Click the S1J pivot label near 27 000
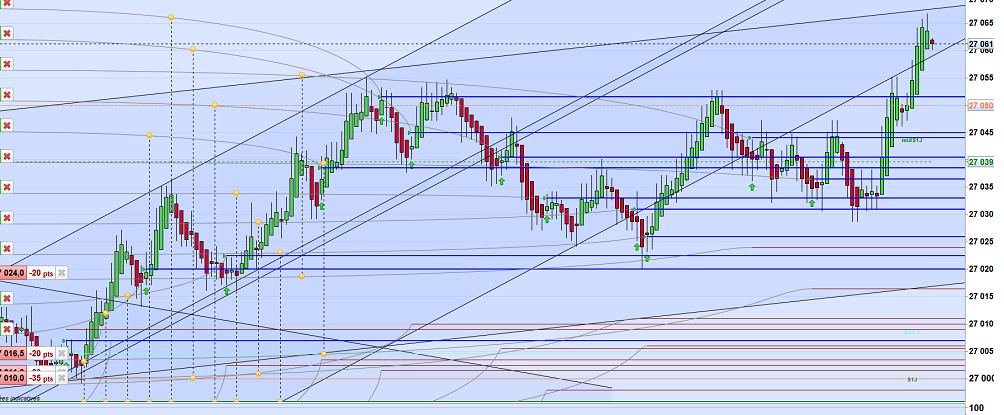 (x=912, y=380)
